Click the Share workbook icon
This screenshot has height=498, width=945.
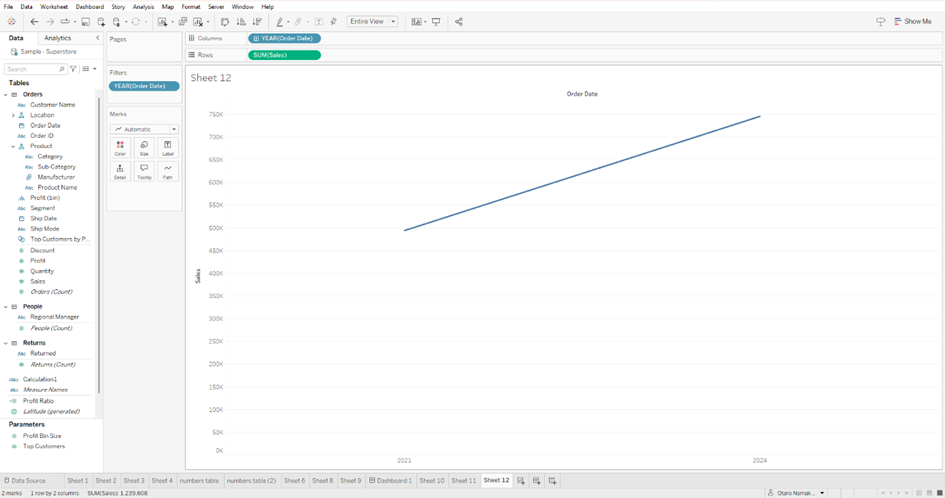click(x=459, y=22)
